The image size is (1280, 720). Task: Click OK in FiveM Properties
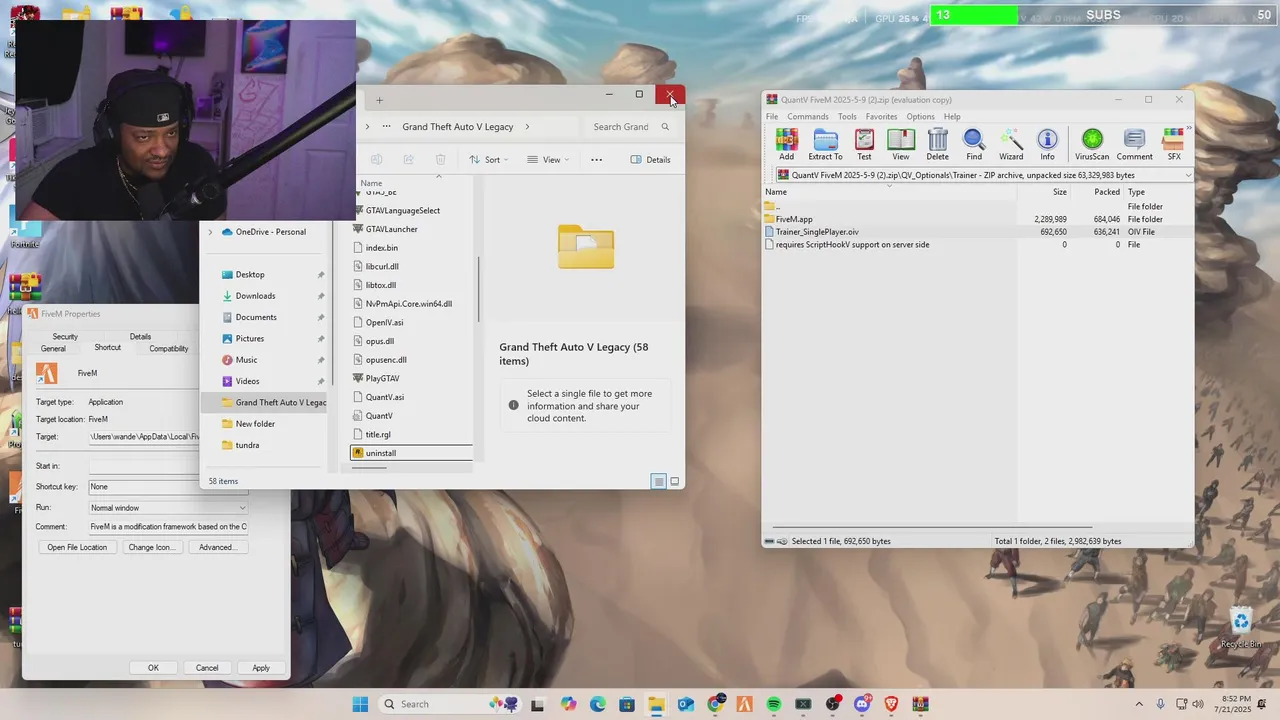(153, 668)
